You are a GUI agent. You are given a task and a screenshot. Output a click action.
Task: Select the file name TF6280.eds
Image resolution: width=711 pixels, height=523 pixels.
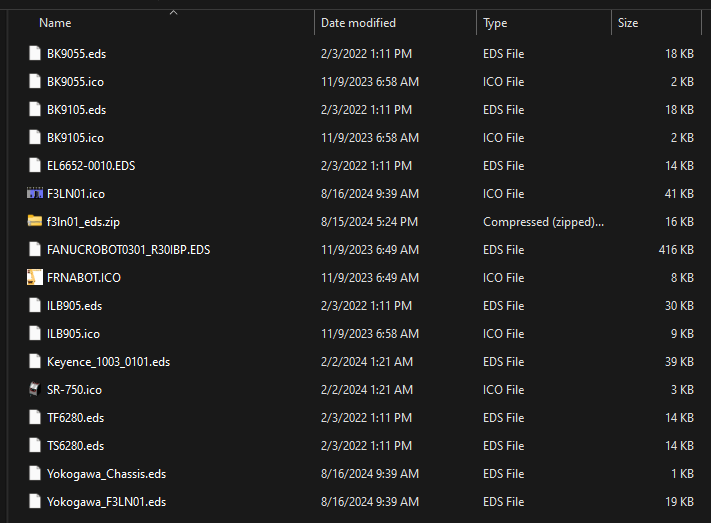(76, 418)
